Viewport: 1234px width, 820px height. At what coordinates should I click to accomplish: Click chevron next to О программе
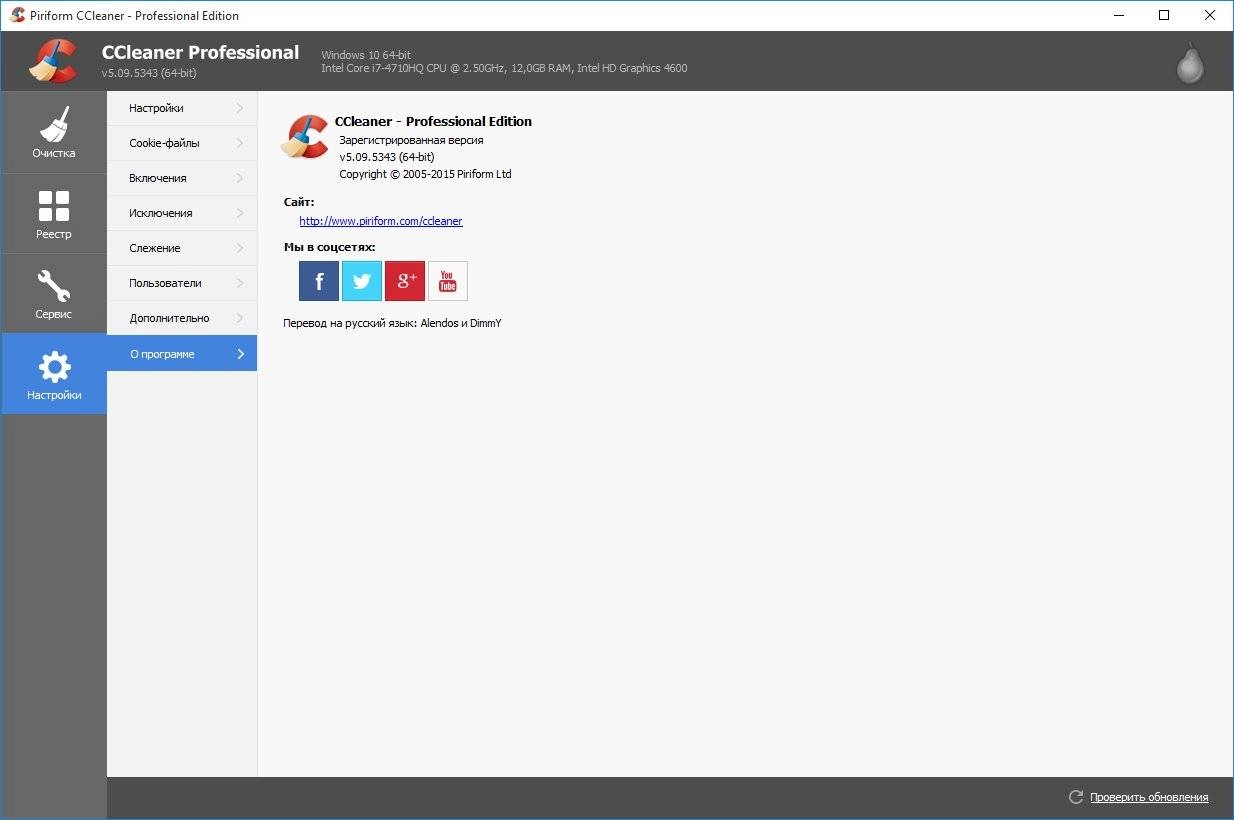(240, 354)
